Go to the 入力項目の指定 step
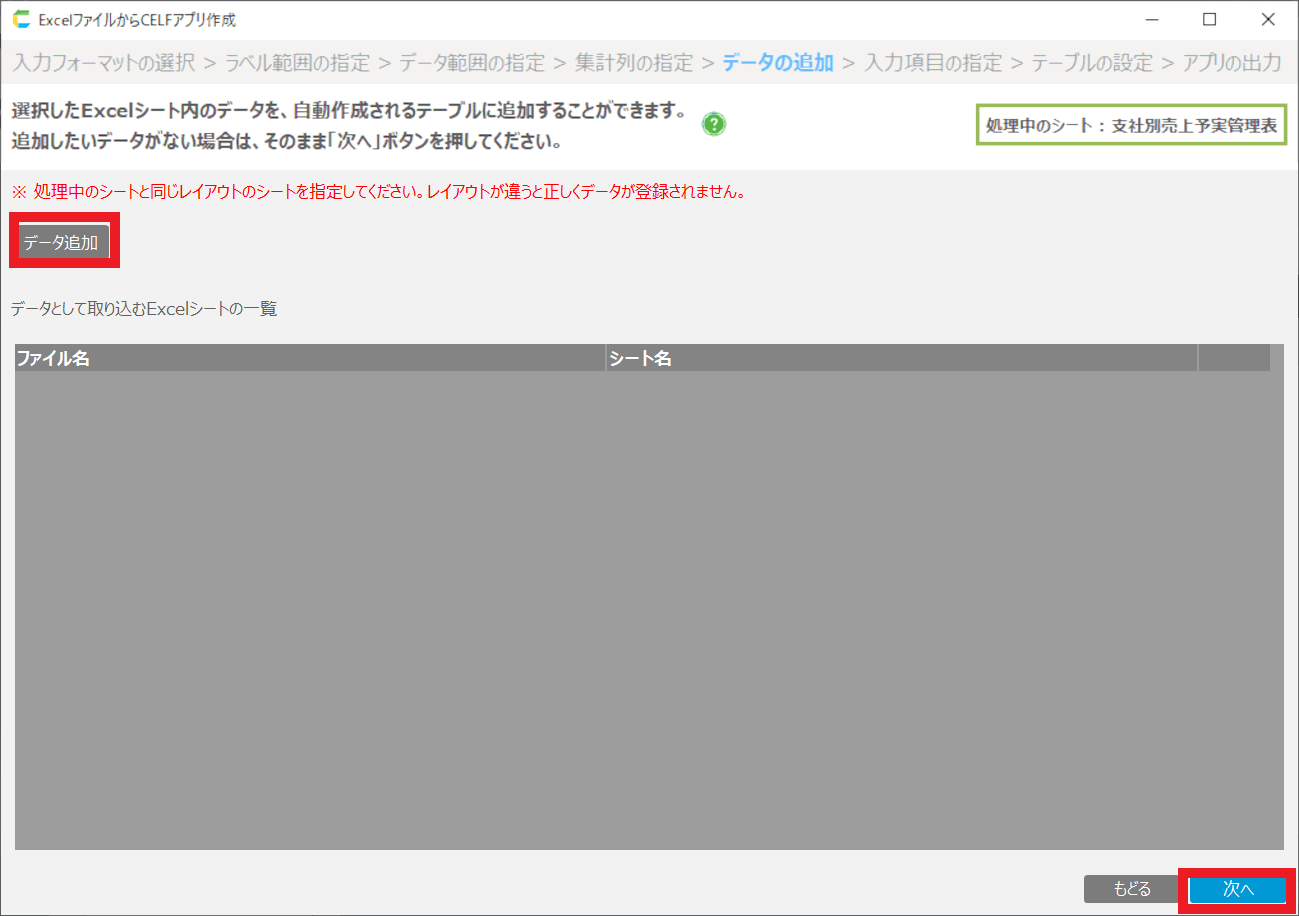Screen dimensions: 1299x916 932,63
